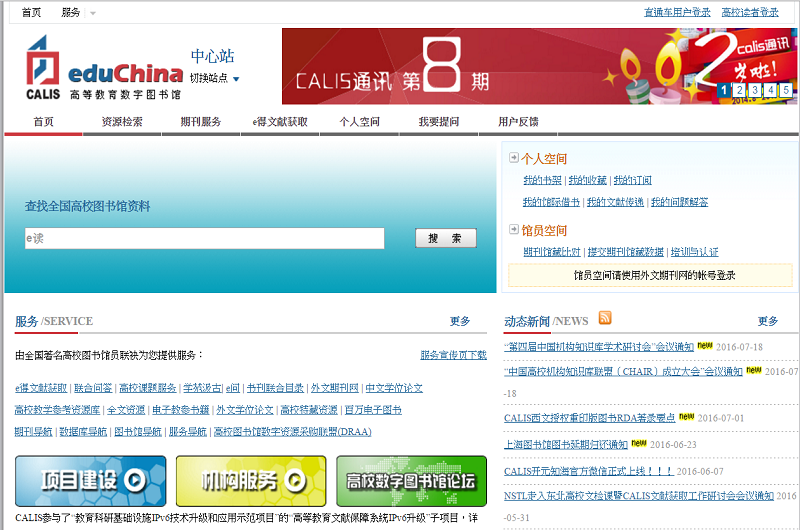Open the 外文学位论文 link

[x=245, y=410]
